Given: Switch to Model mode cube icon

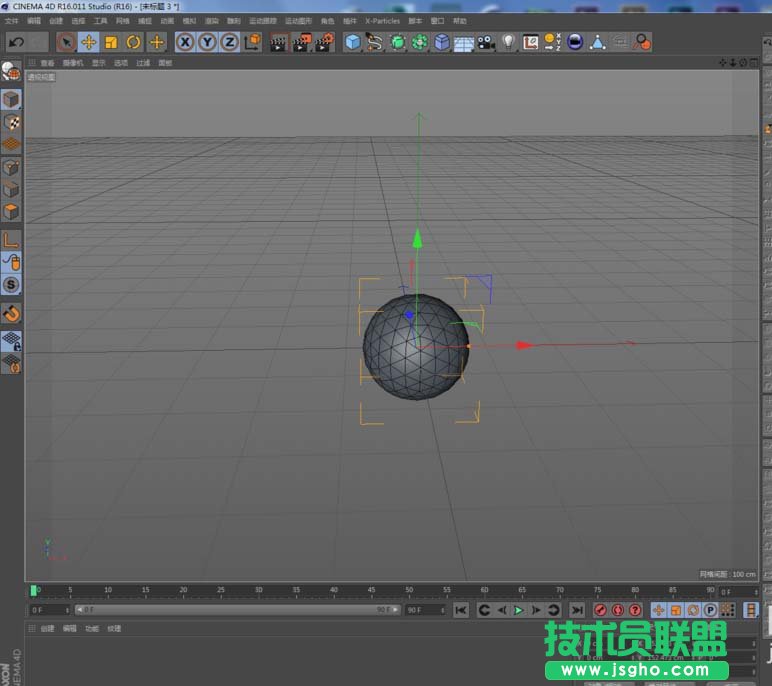Looking at the screenshot, I should tap(11, 99).
